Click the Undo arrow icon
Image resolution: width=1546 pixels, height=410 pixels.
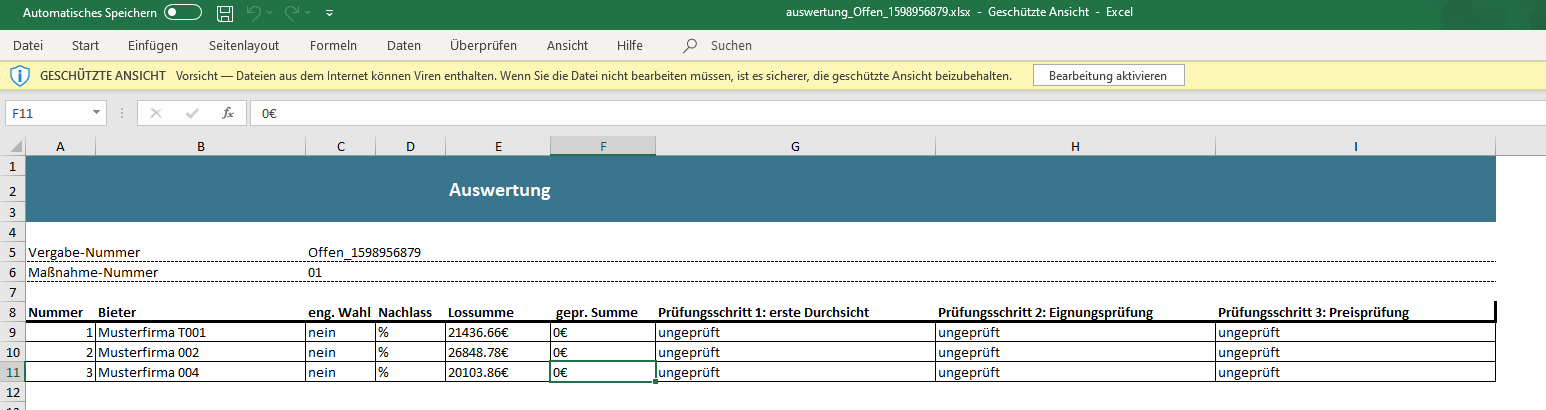(x=254, y=13)
